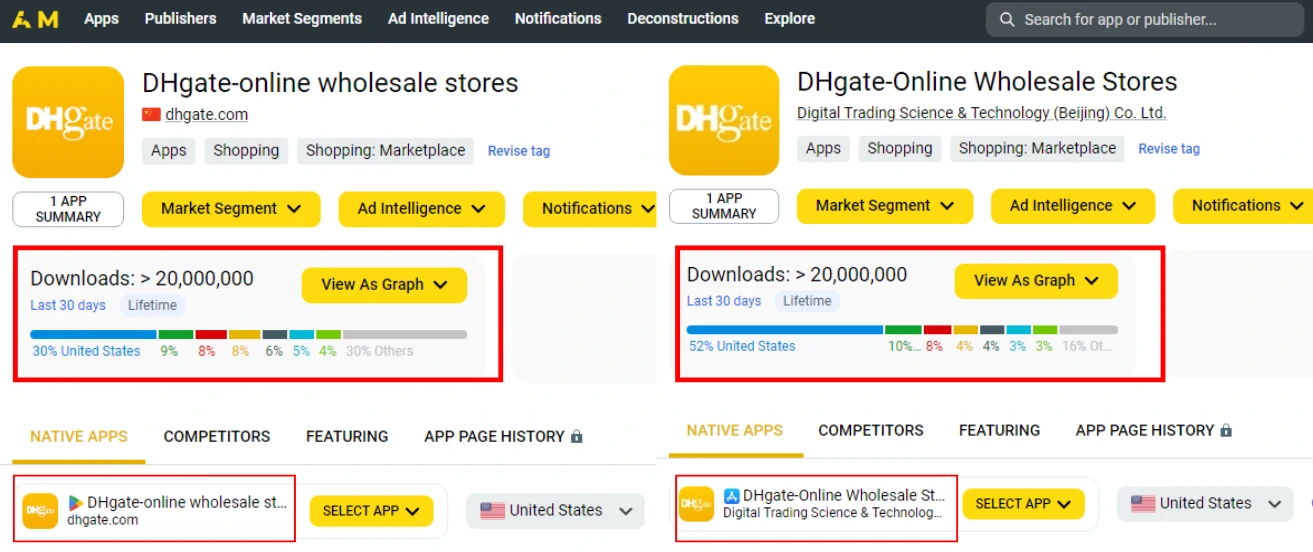Open SELECT APP dropdown next to the Digital Trading app
Image resolution: width=1313 pixels, height=552 pixels.
click(1023, 504)
